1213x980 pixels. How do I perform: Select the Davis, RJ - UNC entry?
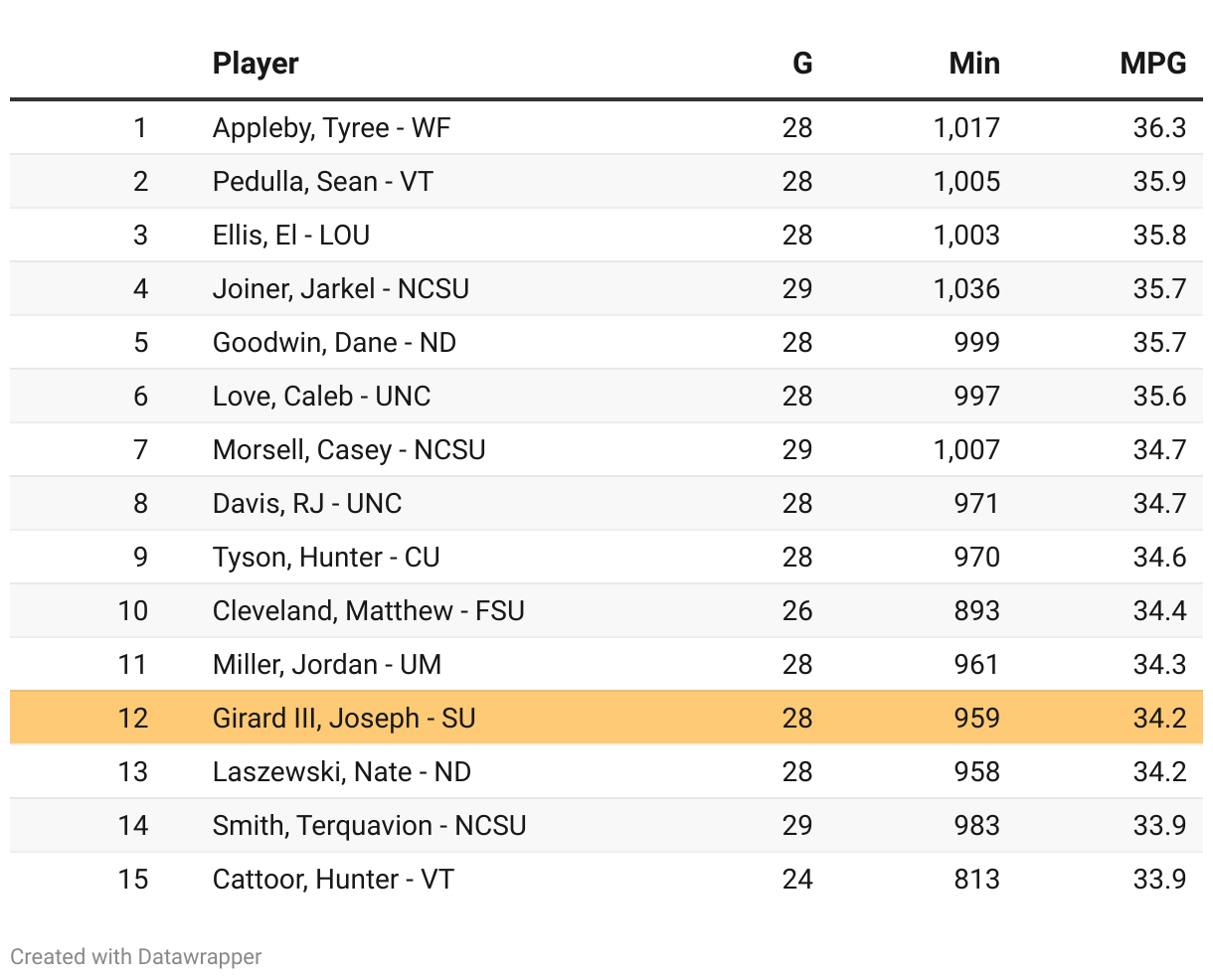point(306,504)
